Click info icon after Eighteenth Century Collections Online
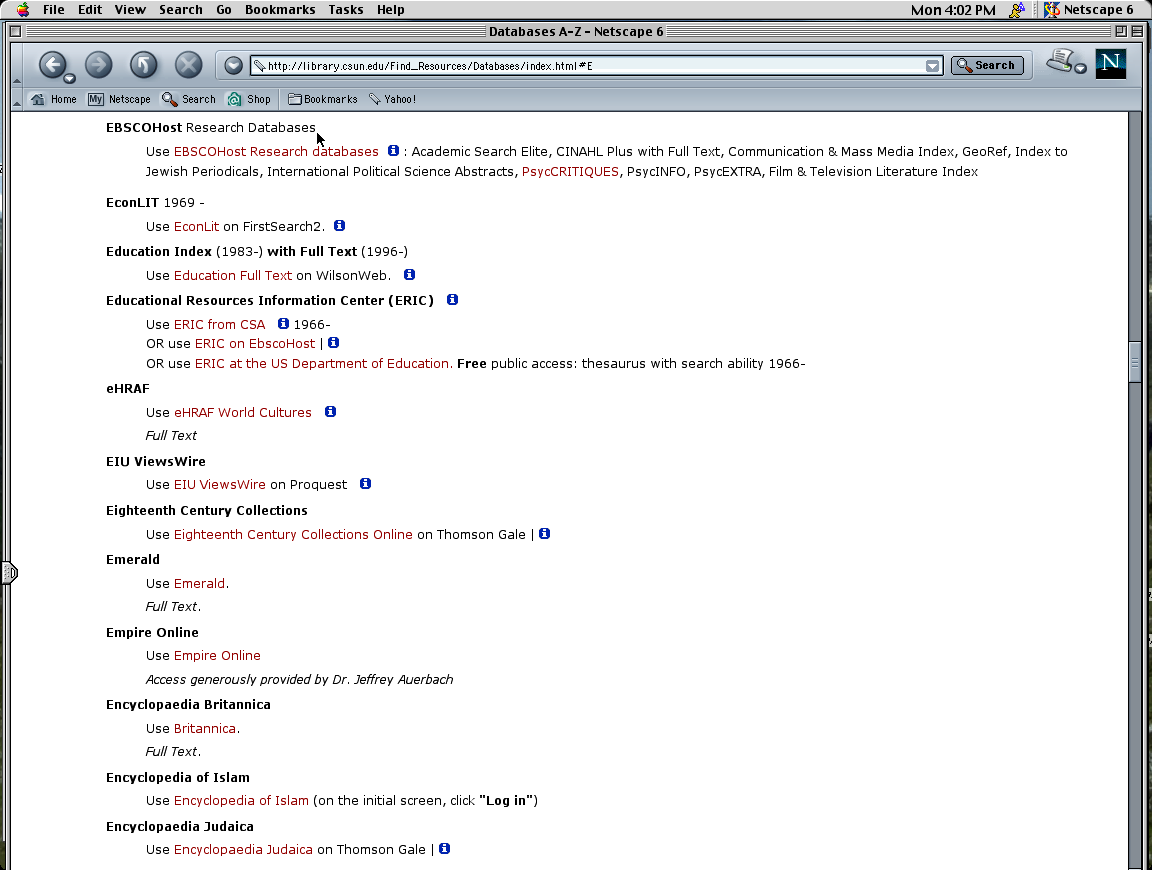This screenshot has height=870, width=1152. pos(544,533)
